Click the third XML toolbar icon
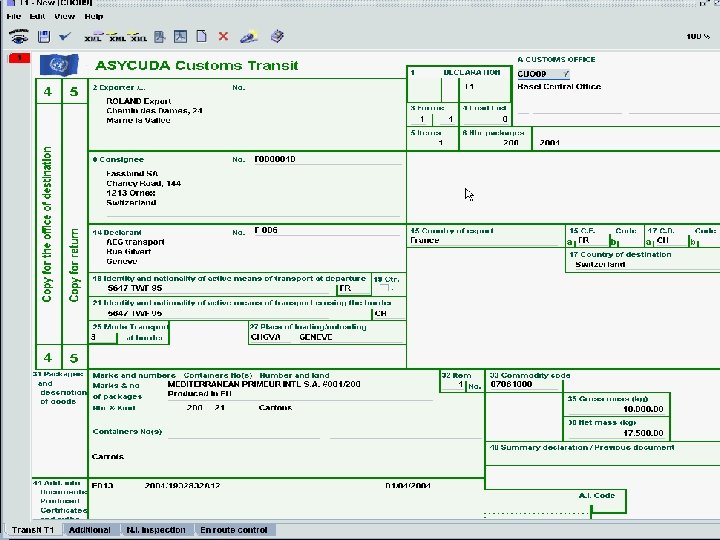Screen dimensions: 720x540 (139, 37)
